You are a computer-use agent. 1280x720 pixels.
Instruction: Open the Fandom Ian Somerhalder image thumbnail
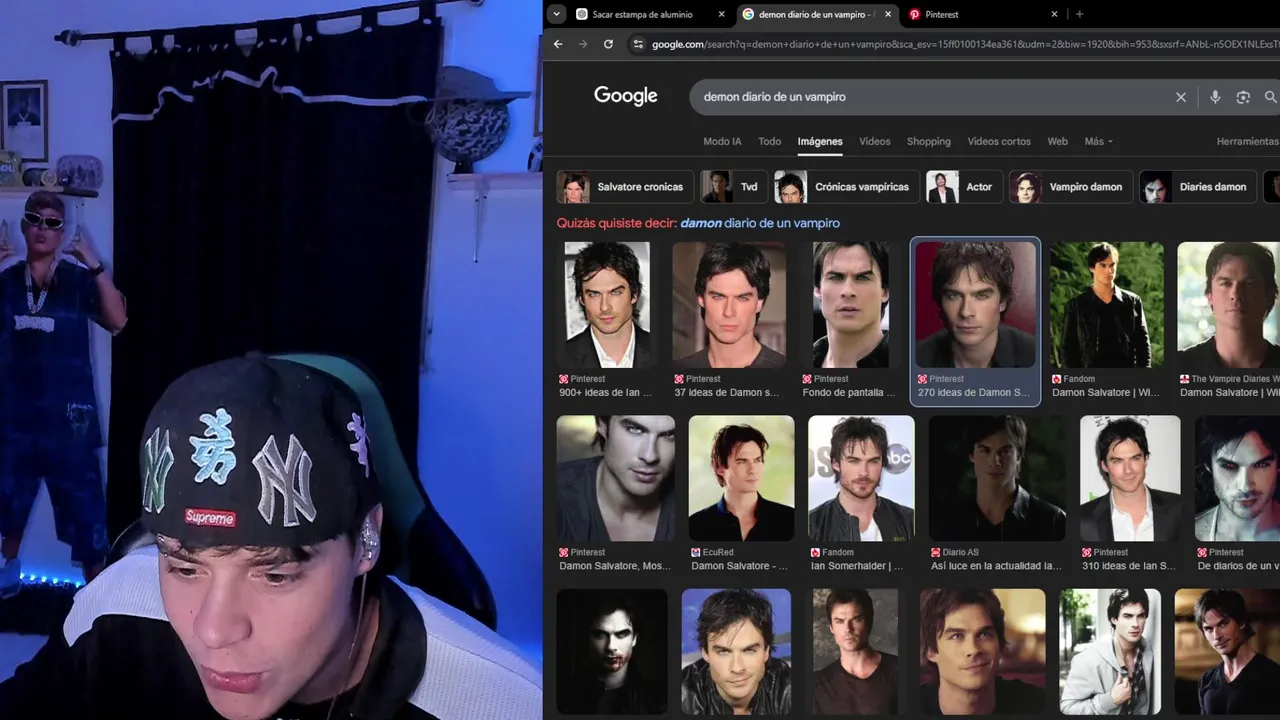[861, 479]
